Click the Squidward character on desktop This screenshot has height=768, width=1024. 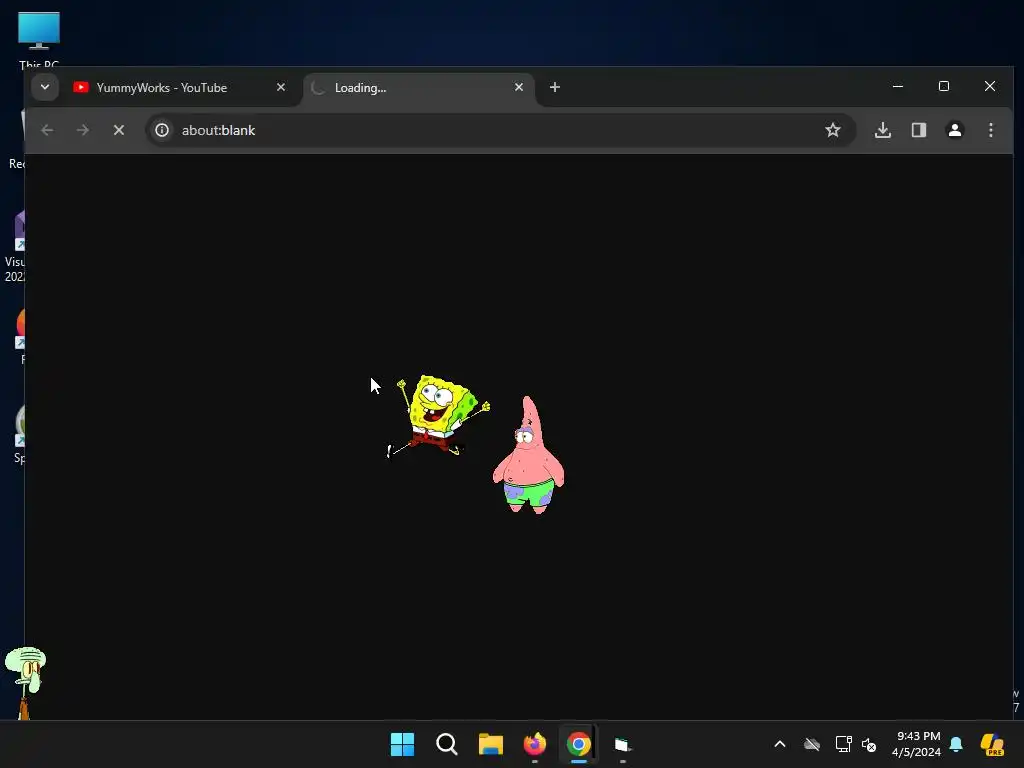point(25,682)
